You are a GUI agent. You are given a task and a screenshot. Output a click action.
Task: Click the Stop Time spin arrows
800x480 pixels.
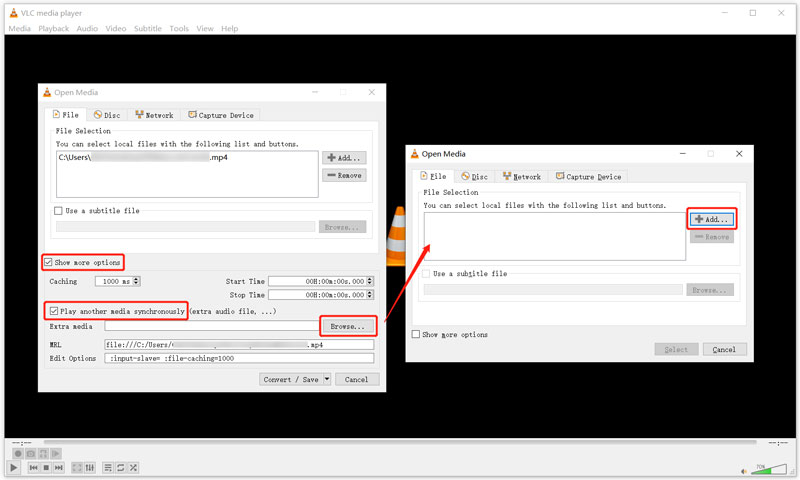(370, 294)
